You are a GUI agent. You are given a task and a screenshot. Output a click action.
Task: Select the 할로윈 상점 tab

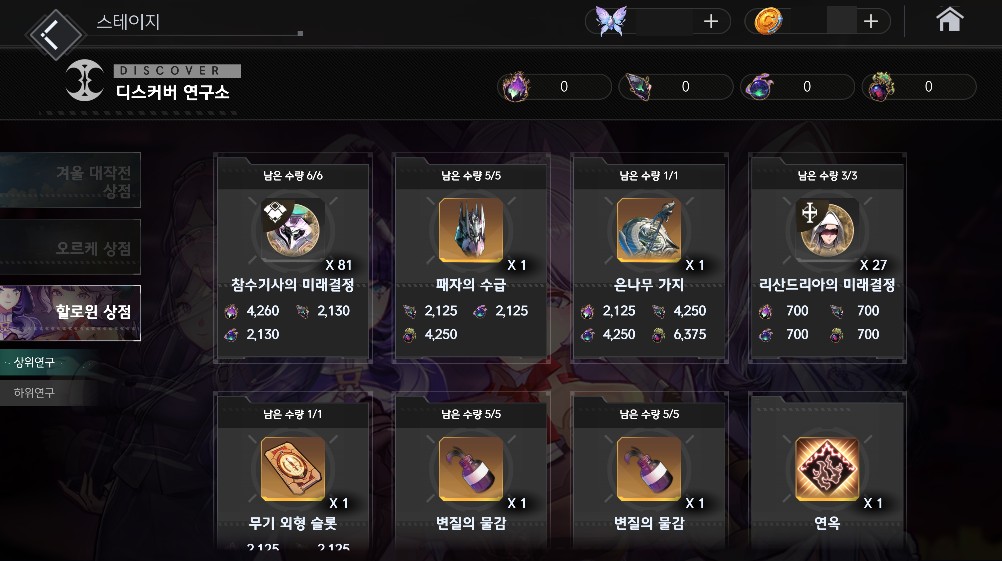[70, 313]
